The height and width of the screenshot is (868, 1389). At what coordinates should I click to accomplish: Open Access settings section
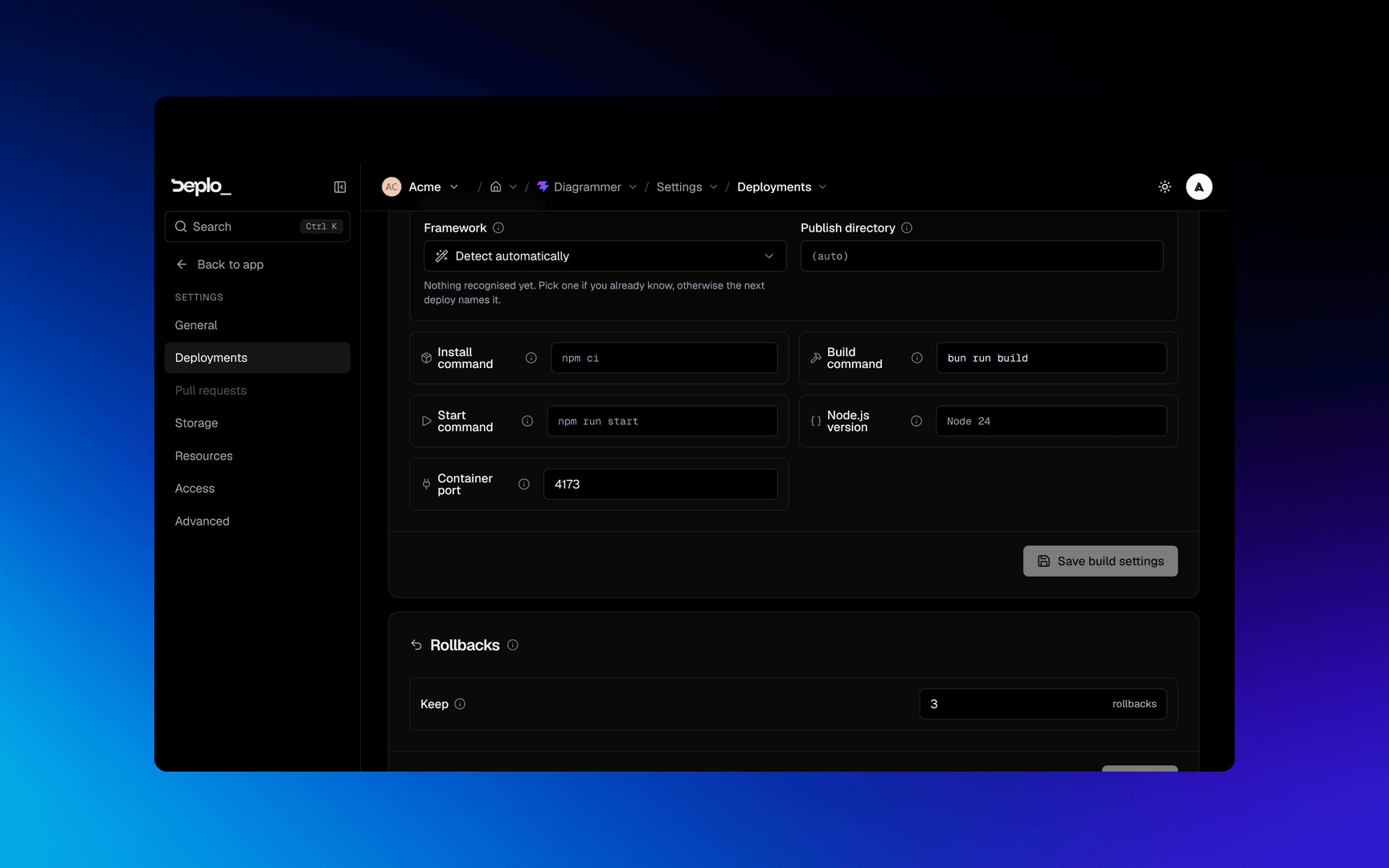pyautogui.click(x=257, y=489)
